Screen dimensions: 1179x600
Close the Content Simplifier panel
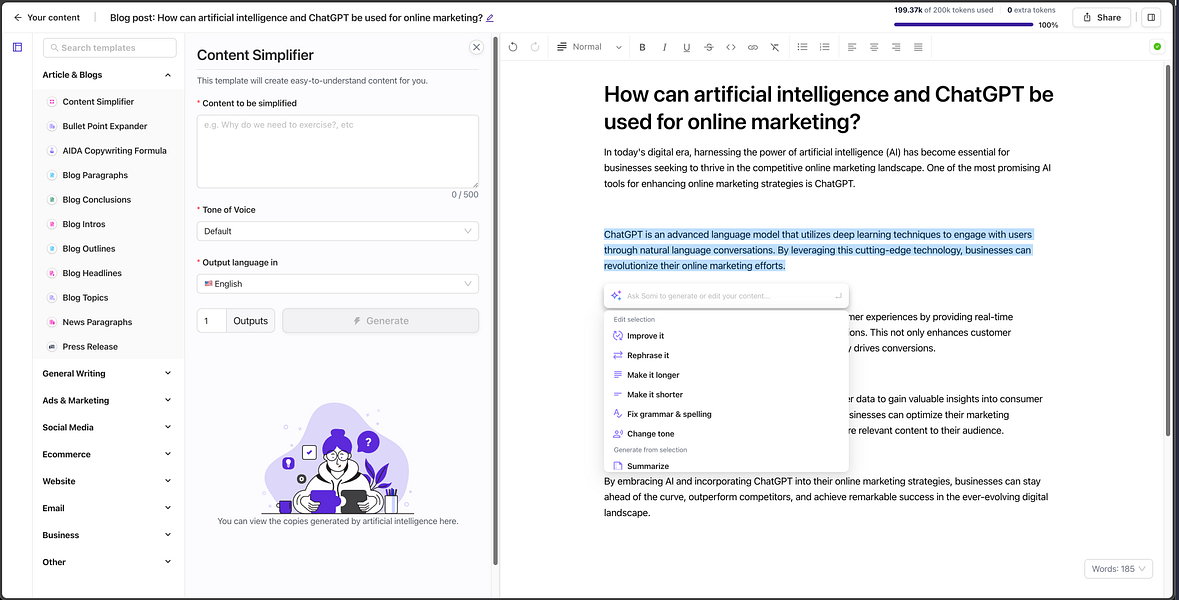coord(476,47)
